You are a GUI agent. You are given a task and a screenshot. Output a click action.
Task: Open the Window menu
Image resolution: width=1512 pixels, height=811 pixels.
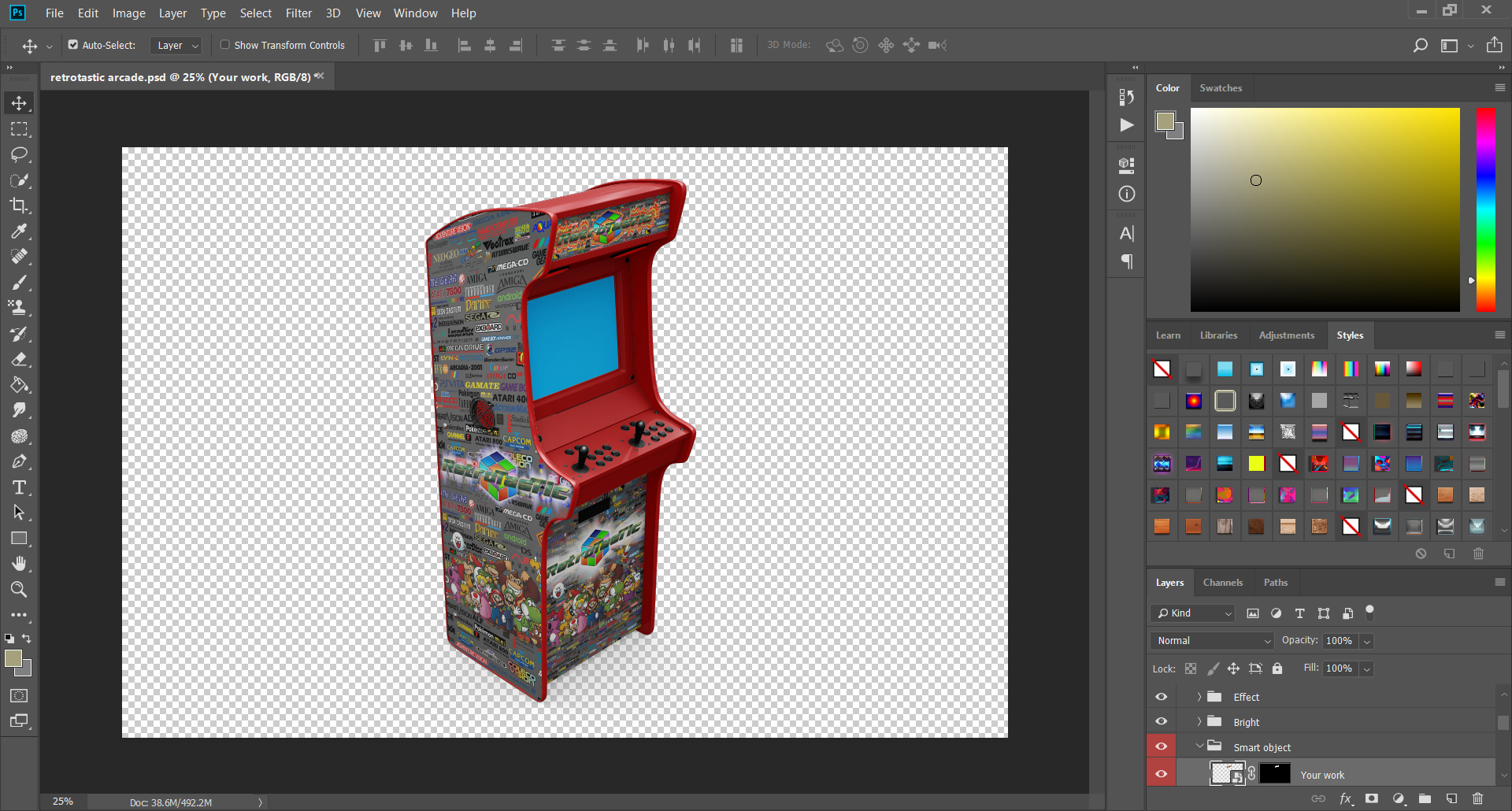pos(415,13)
